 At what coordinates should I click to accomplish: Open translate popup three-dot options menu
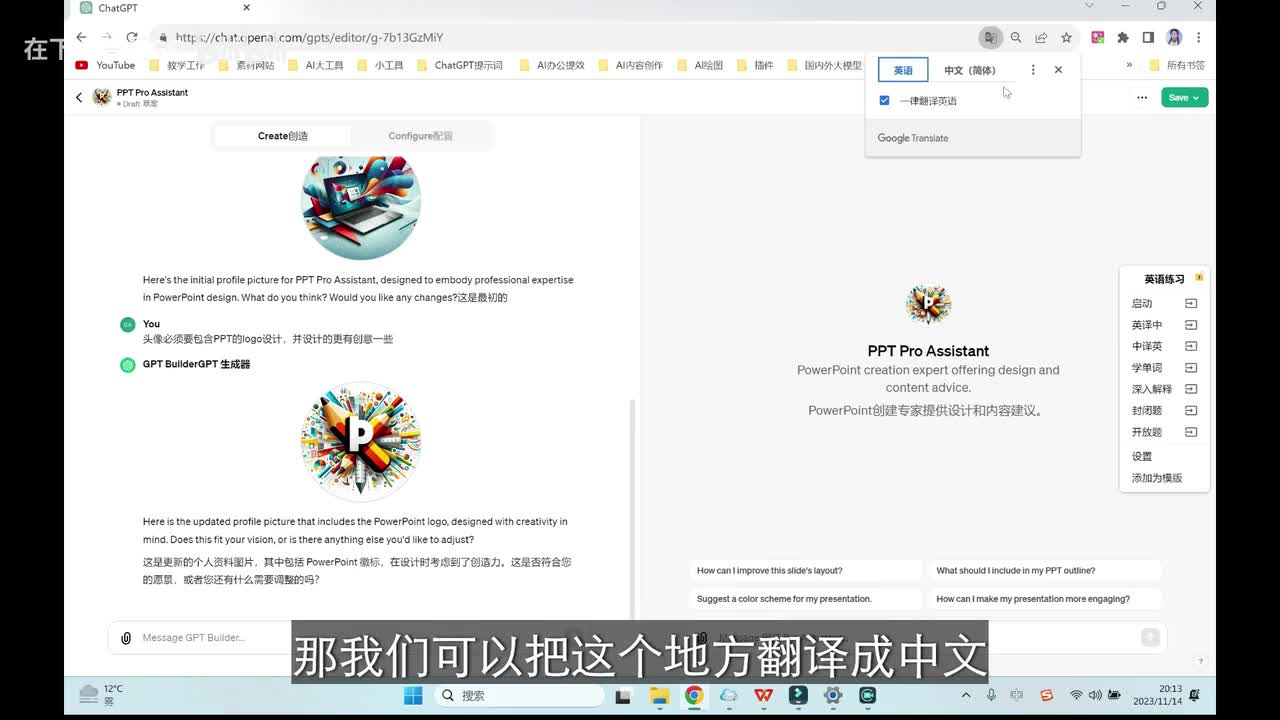pos(1033,70)
